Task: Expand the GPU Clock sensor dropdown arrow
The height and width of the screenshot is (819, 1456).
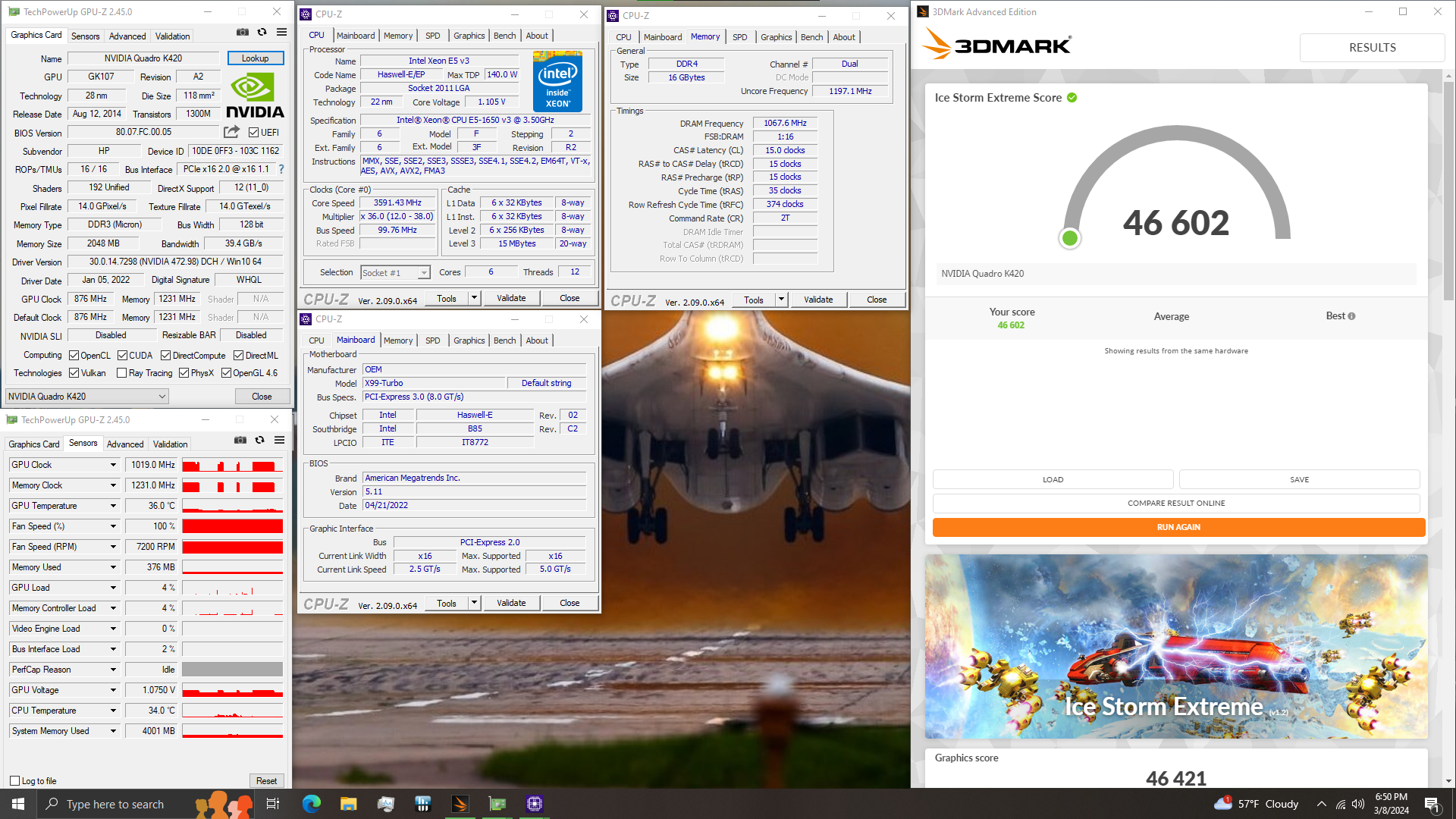Action: [113, 465]
